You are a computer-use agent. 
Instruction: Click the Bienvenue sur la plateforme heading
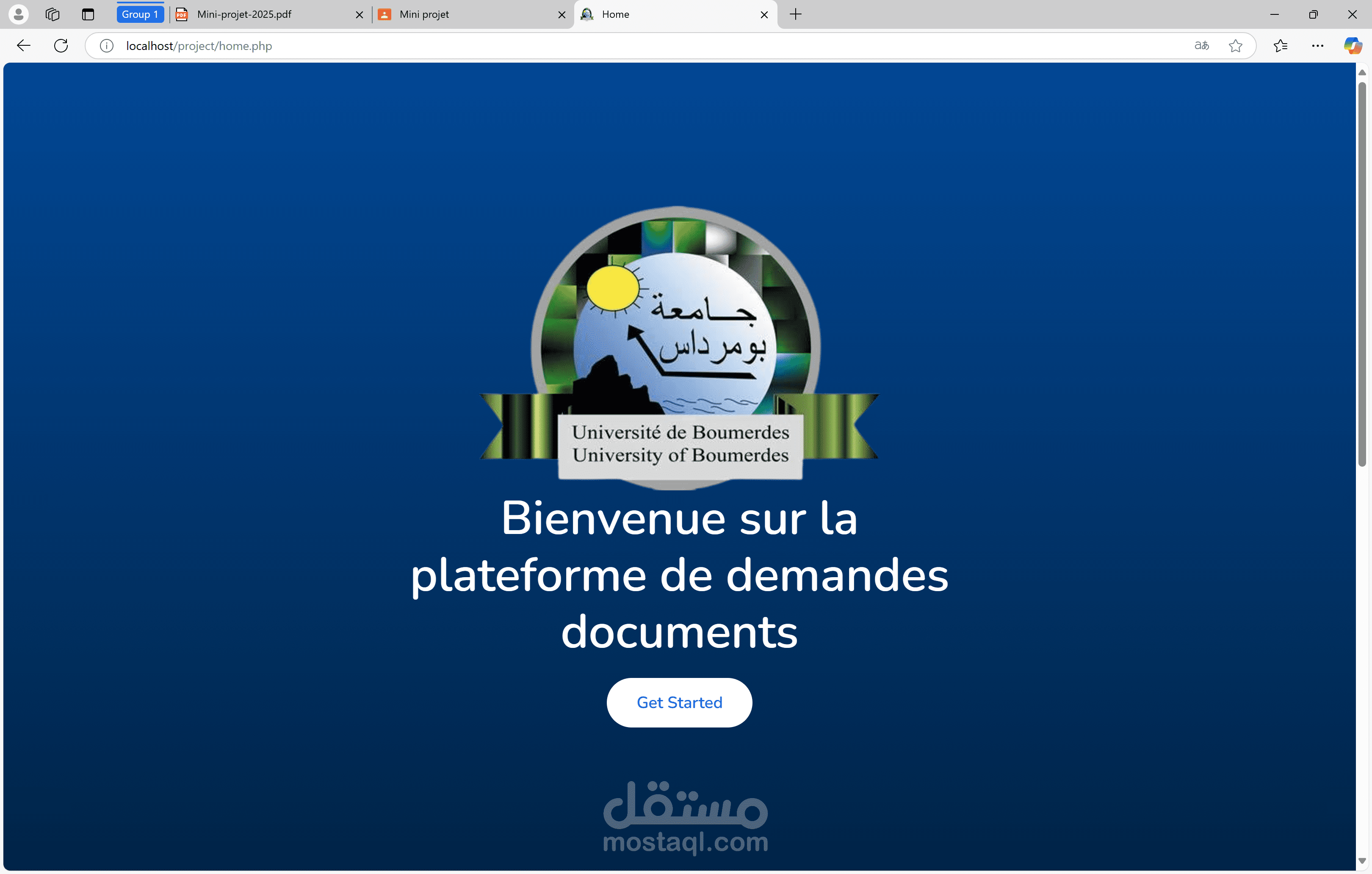click(x=679, y=574)
